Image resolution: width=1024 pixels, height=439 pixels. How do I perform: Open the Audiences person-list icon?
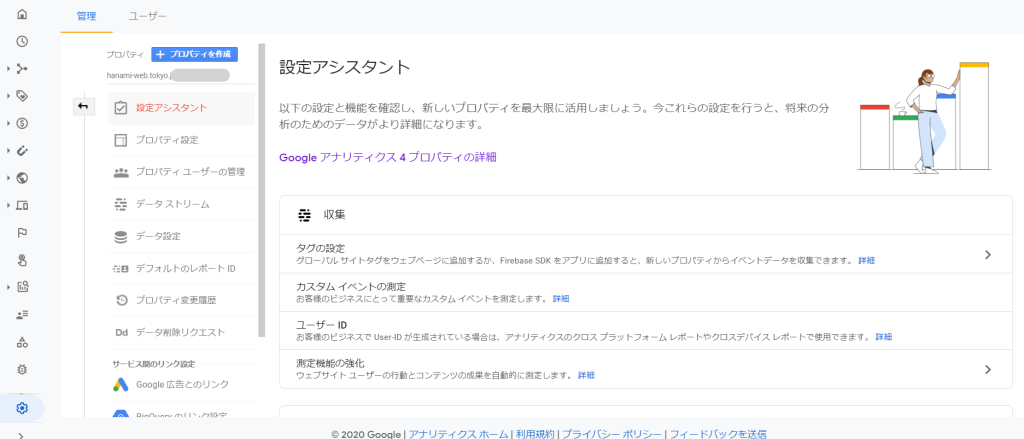coord(22,314)
